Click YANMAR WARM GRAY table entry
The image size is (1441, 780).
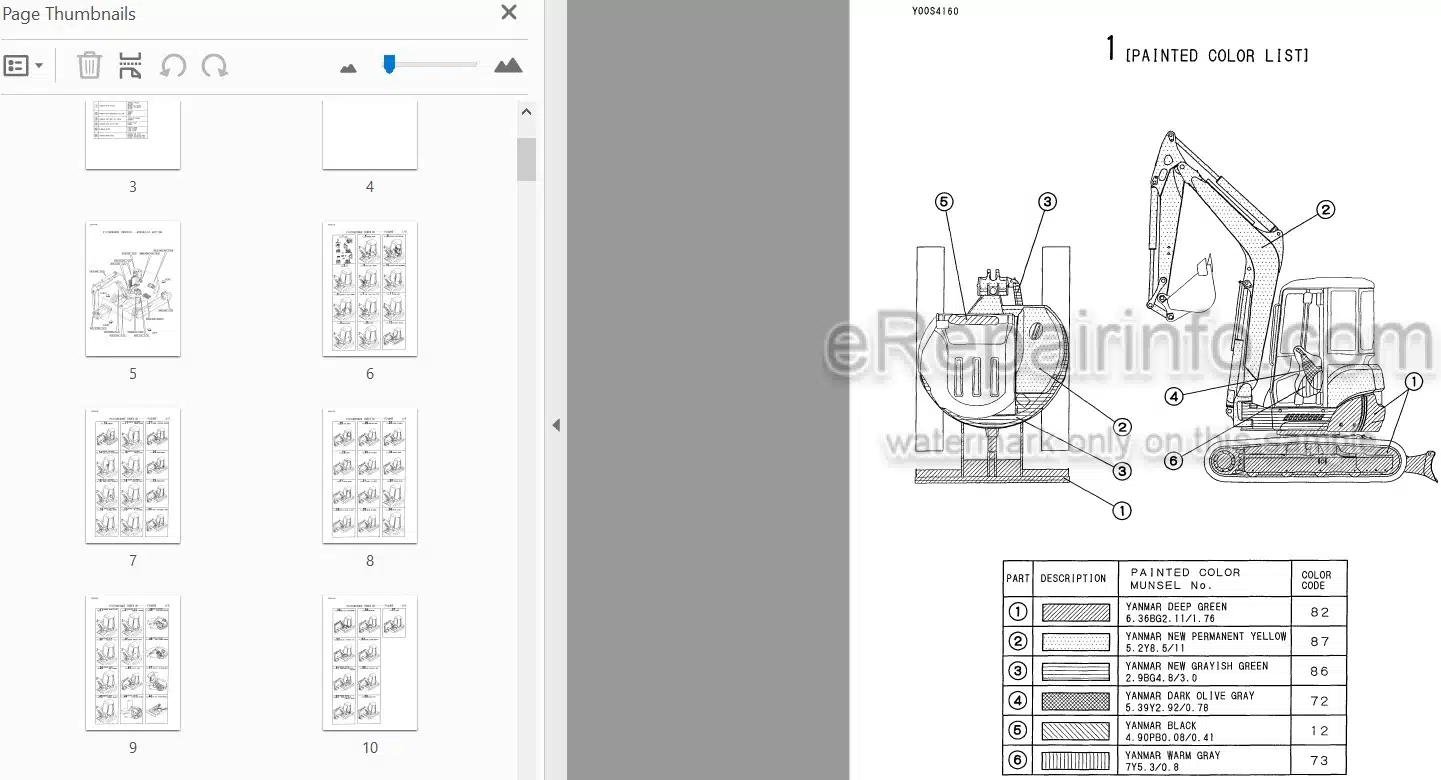pos(1204,761)
